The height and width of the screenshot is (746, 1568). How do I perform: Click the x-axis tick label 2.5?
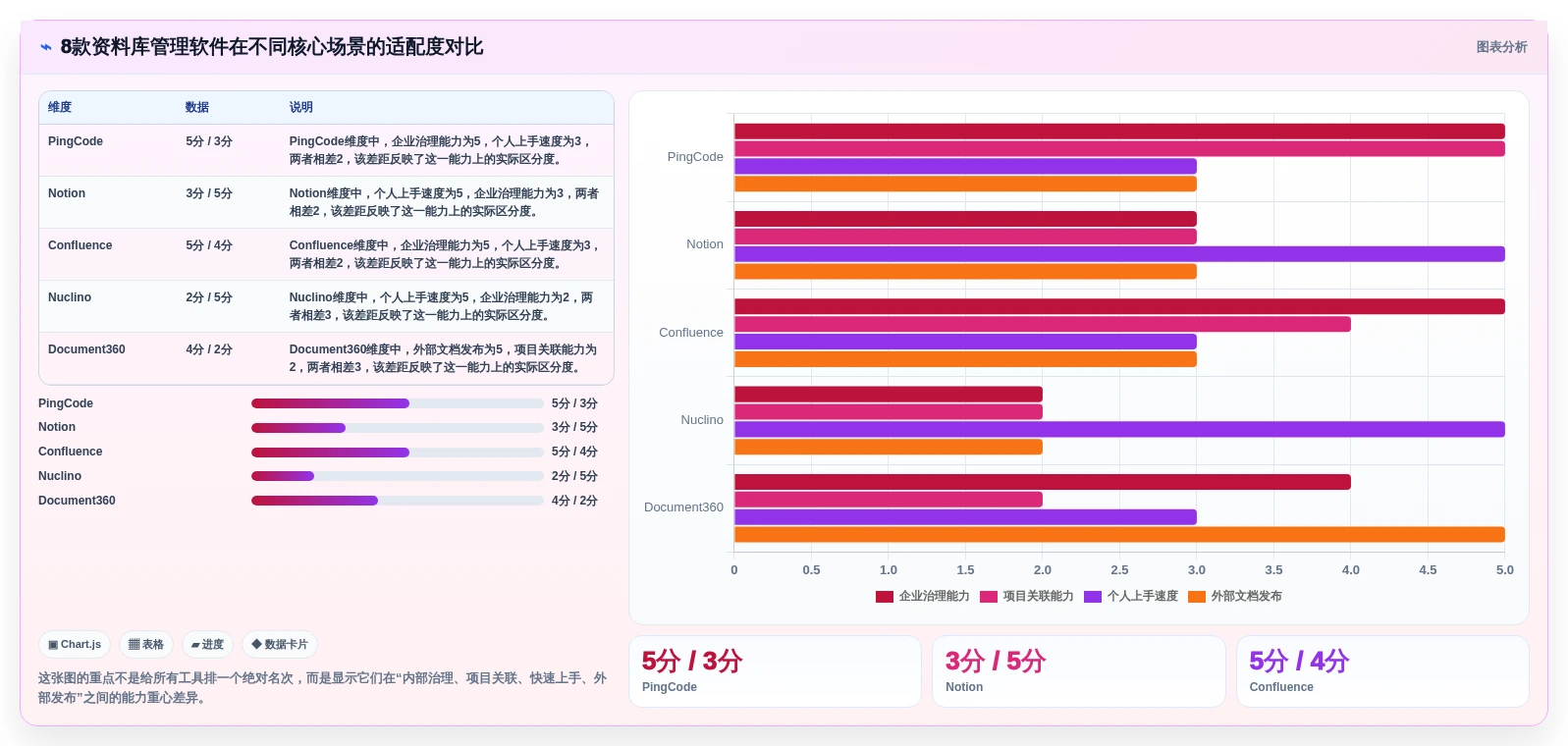(1119, 570)
